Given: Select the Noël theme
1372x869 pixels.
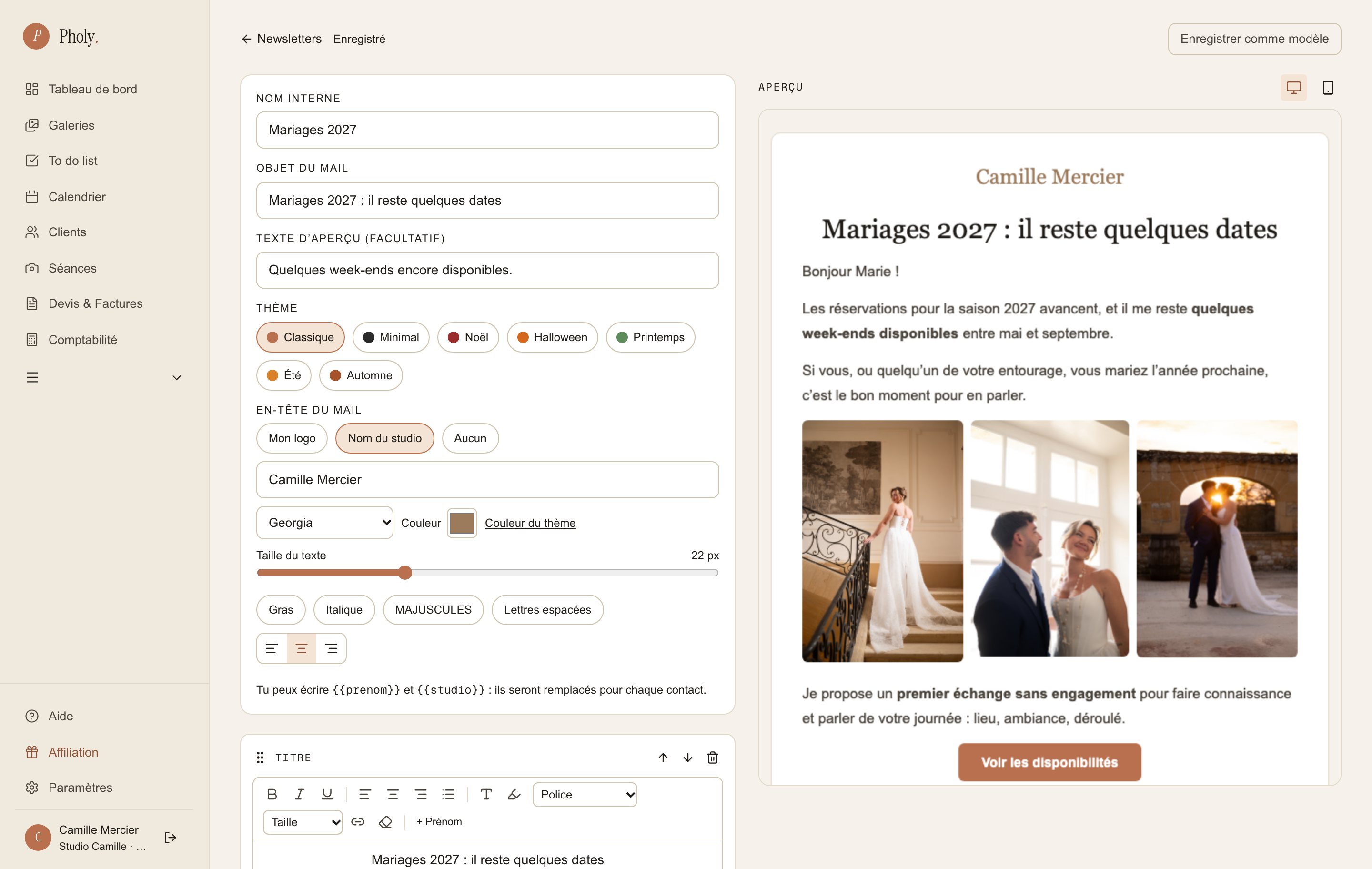Looking at the screenshot, I should click(x=468, y=337).
